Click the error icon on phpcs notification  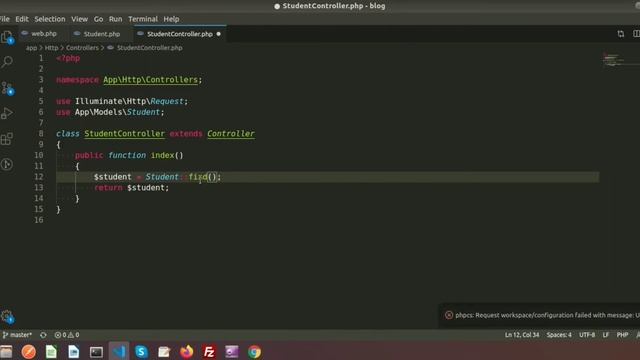[x=449, y=315]
